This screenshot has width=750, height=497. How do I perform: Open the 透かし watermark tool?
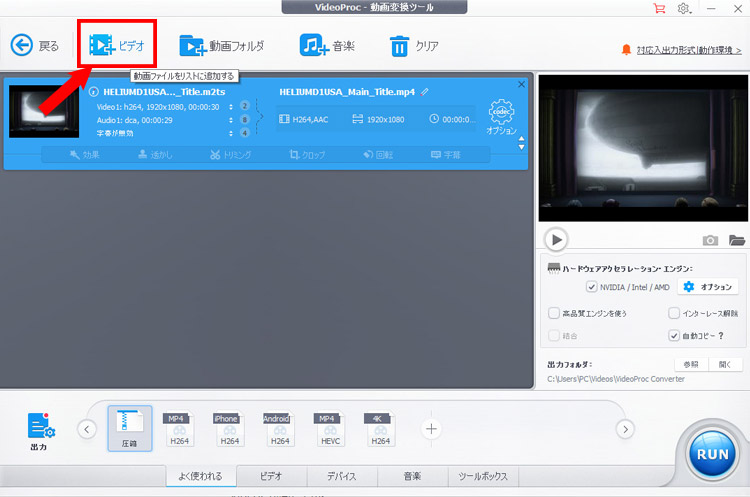pyautogui.click(x=155, y=155)
